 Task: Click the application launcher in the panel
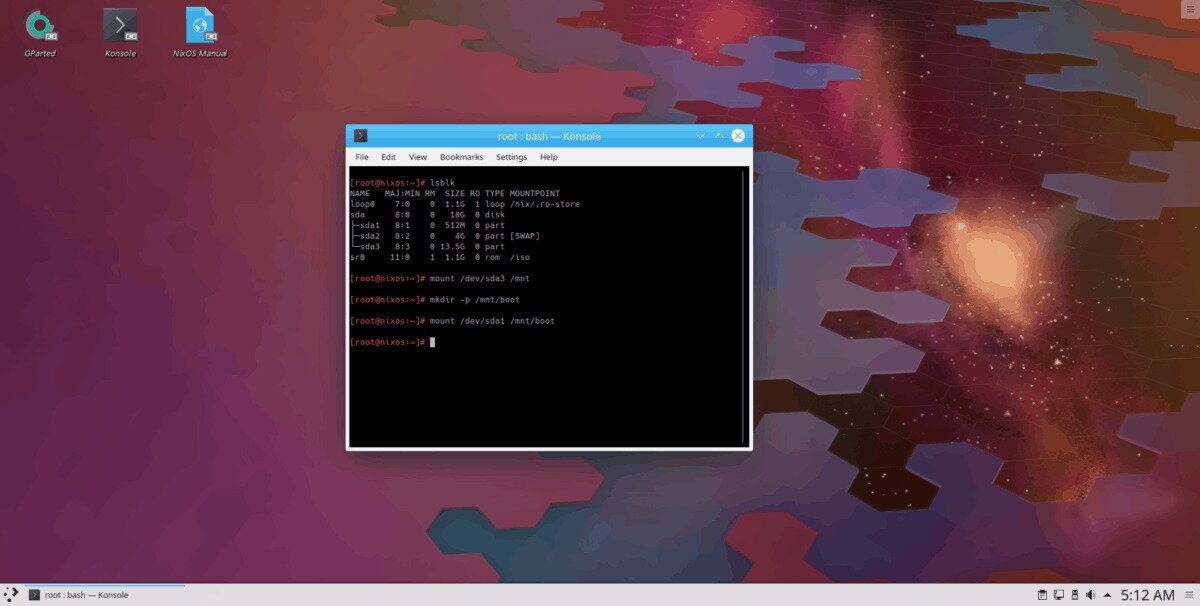[x=11, y=595]
